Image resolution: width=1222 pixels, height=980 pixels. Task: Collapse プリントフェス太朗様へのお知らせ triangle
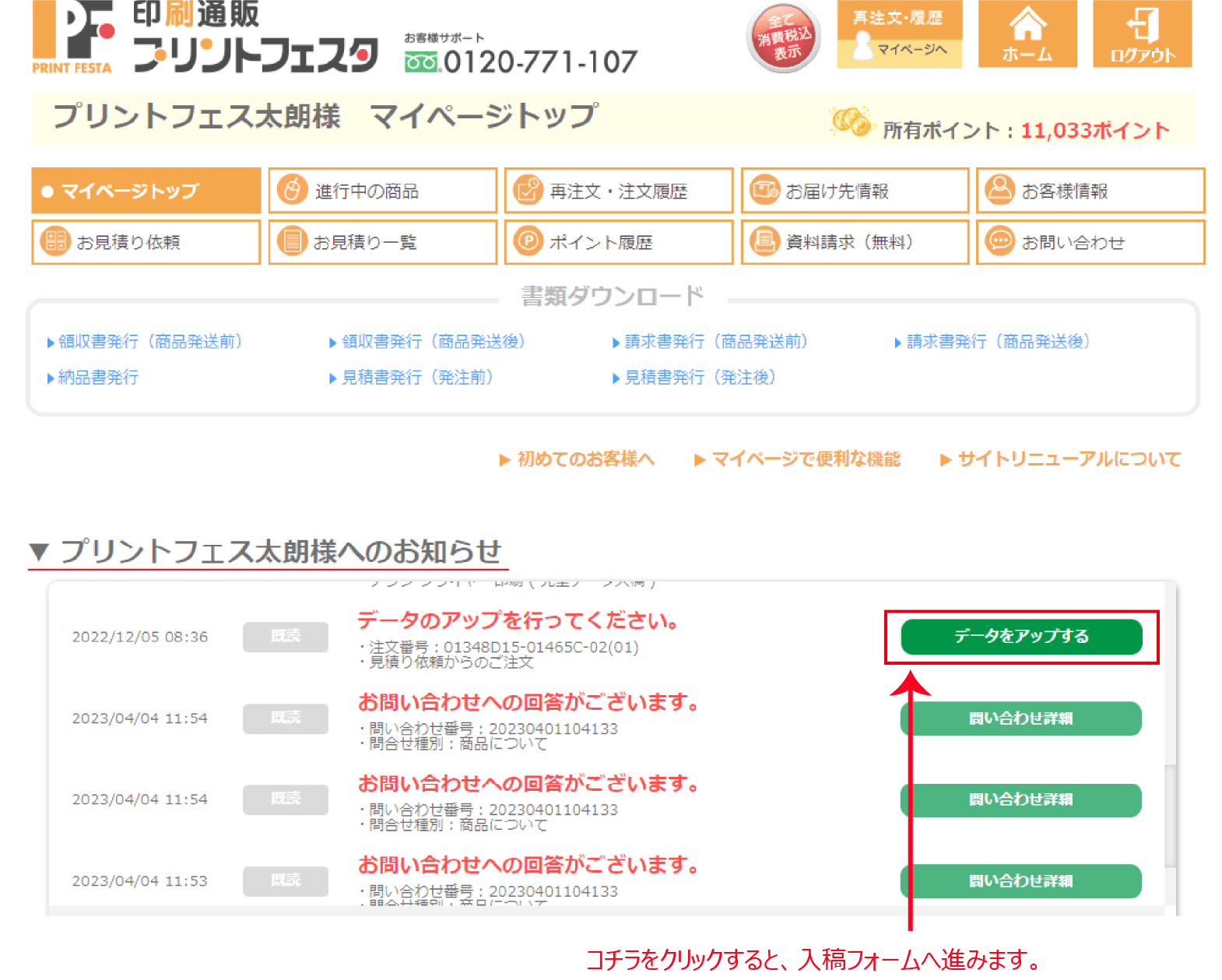click(39, 553)
